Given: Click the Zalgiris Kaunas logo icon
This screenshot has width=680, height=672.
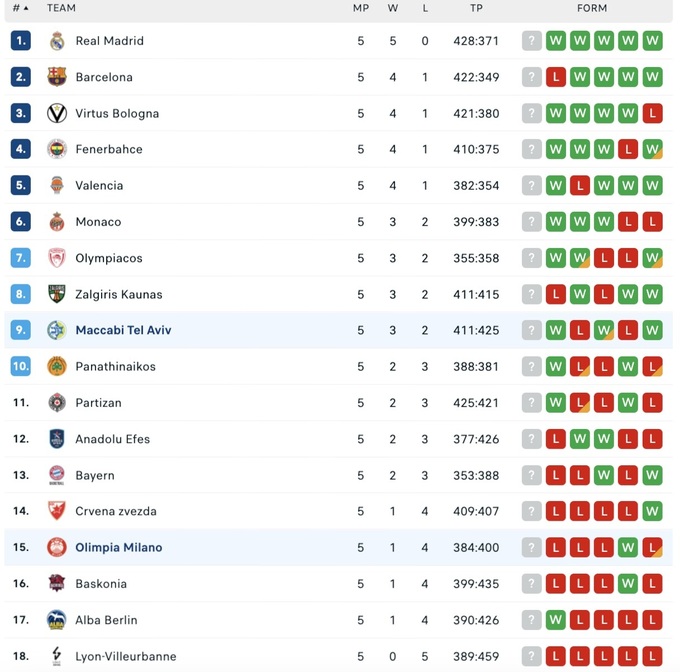Looking at the screenshot, I should pyautogui.click(x=57, y=294).
